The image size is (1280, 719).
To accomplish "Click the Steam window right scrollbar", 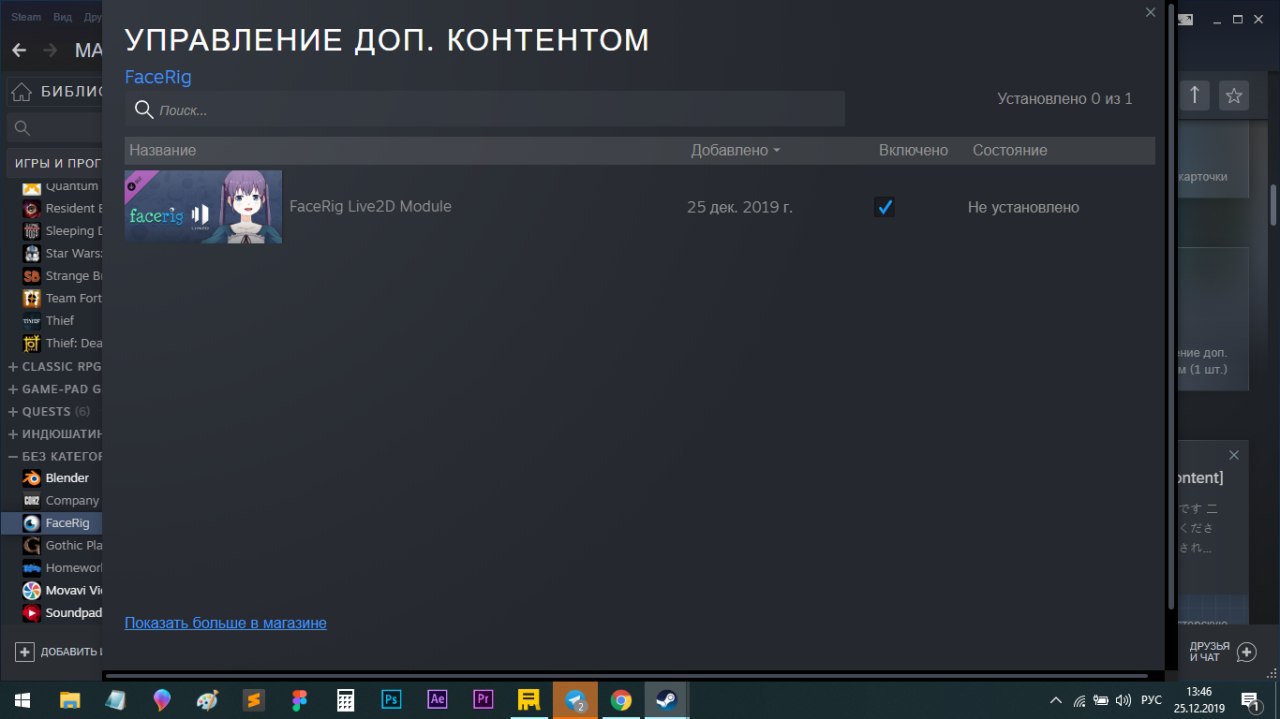I will (1274, 205).
